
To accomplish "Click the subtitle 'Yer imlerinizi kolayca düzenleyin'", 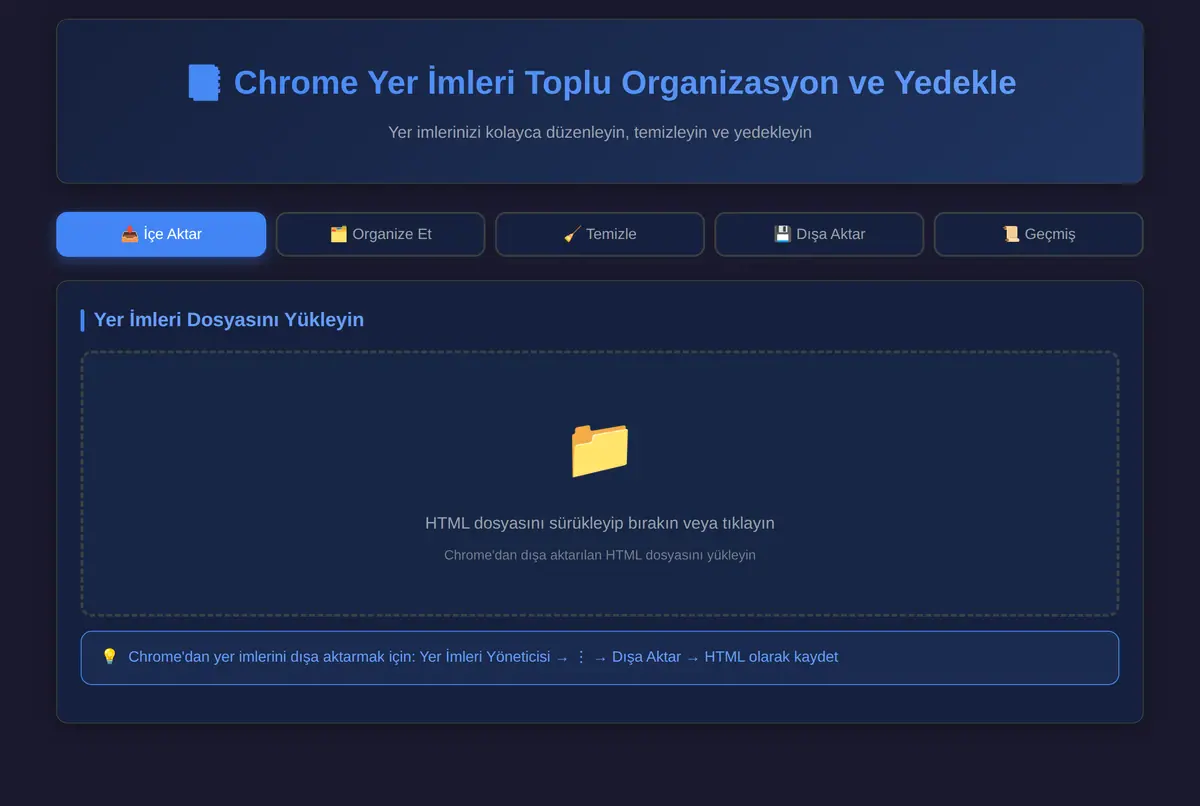I will [509, 132].
